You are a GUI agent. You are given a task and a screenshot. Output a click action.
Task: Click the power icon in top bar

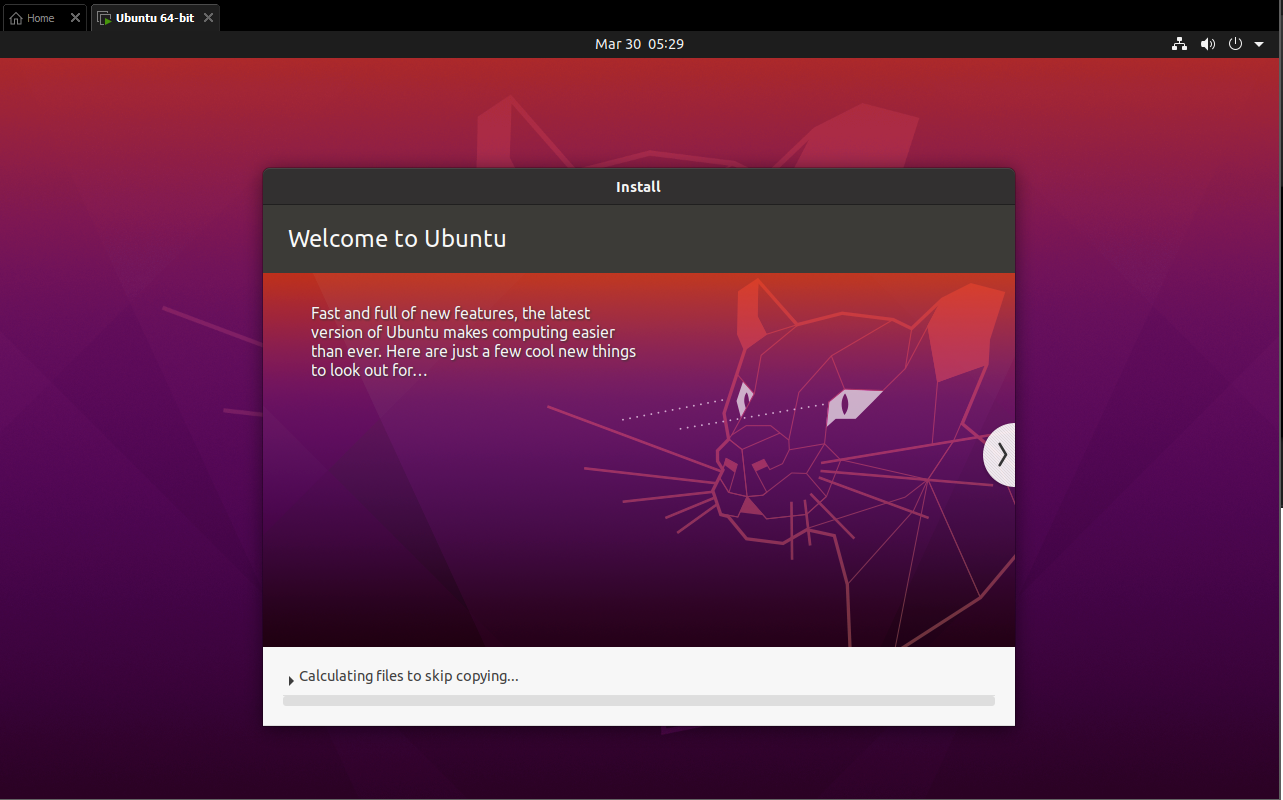1236,44
